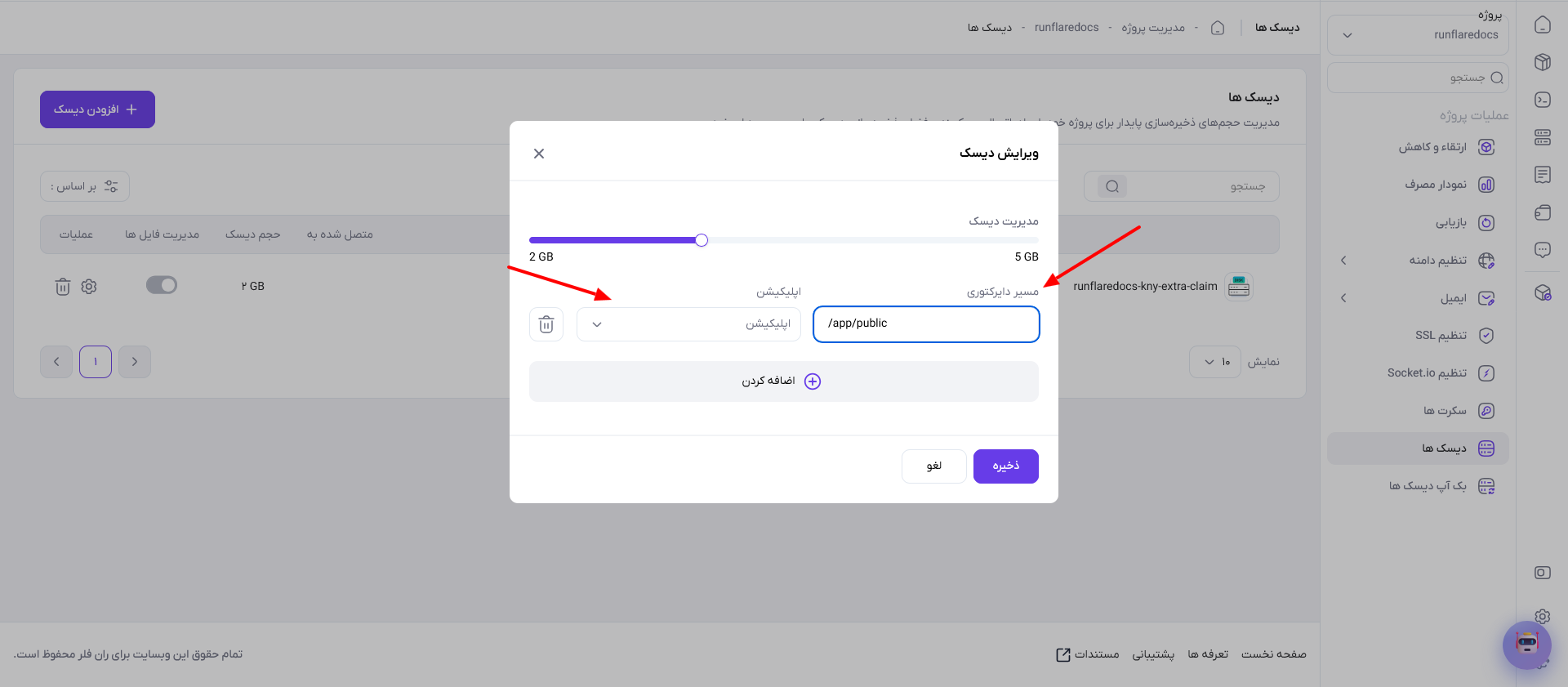
Task: Open the chat assistant robot icon
Action: [1526, 645]
